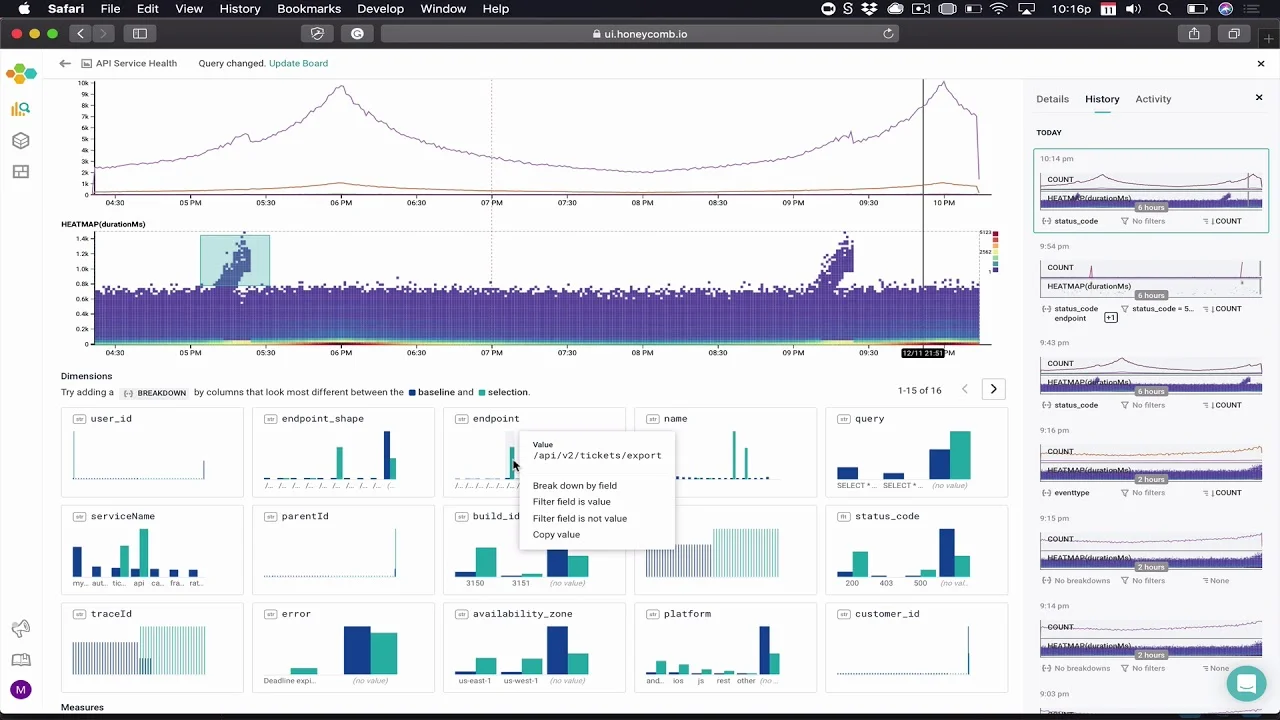Choose 'Filter field is value' option
Screen dimensions: 1280x720
pyautogui.click(x=571, y=502)
